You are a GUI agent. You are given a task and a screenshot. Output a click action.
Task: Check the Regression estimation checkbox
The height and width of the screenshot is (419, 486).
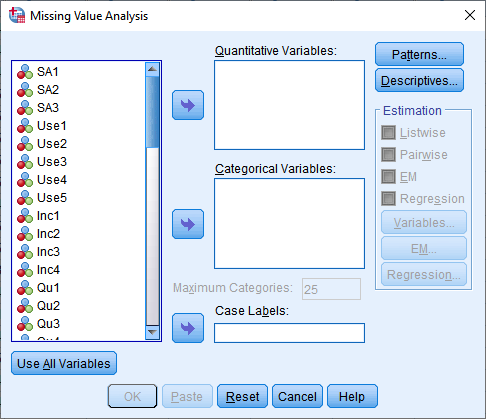388,199
